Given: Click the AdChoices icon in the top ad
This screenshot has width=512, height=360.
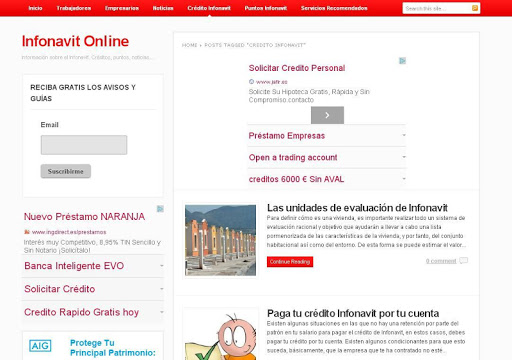Looking at the screenshot, I should point(403,61).
